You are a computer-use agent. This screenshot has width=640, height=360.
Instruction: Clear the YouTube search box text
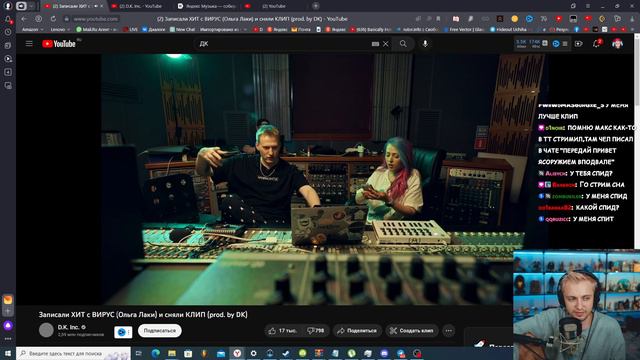click(386, 44)
